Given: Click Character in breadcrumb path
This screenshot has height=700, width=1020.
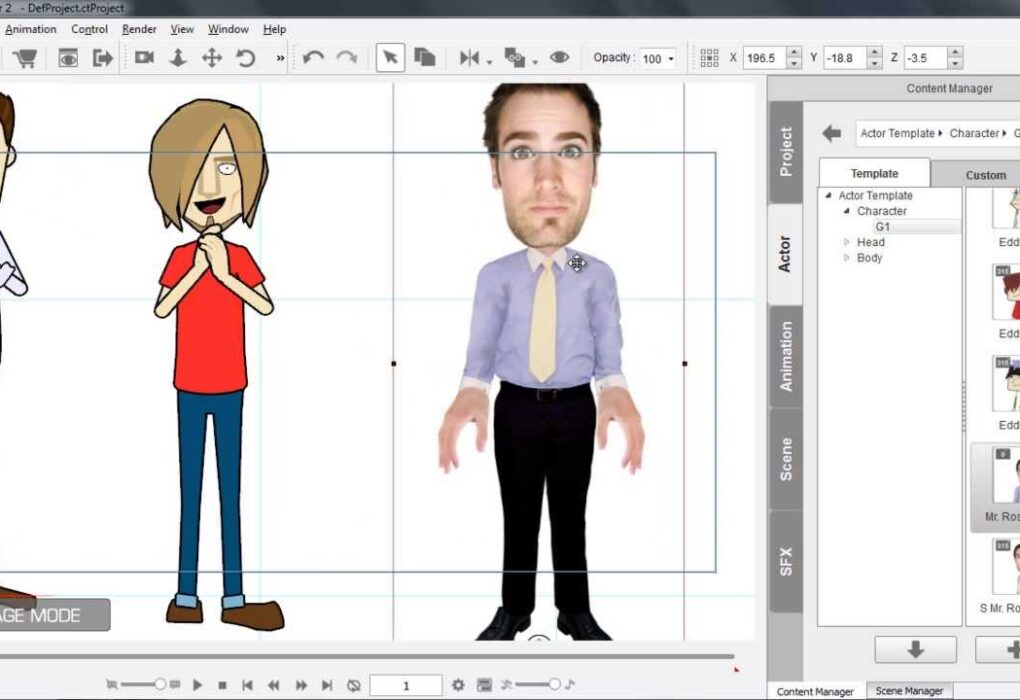Looking at the screenshot, I should [x=974, y=133].
